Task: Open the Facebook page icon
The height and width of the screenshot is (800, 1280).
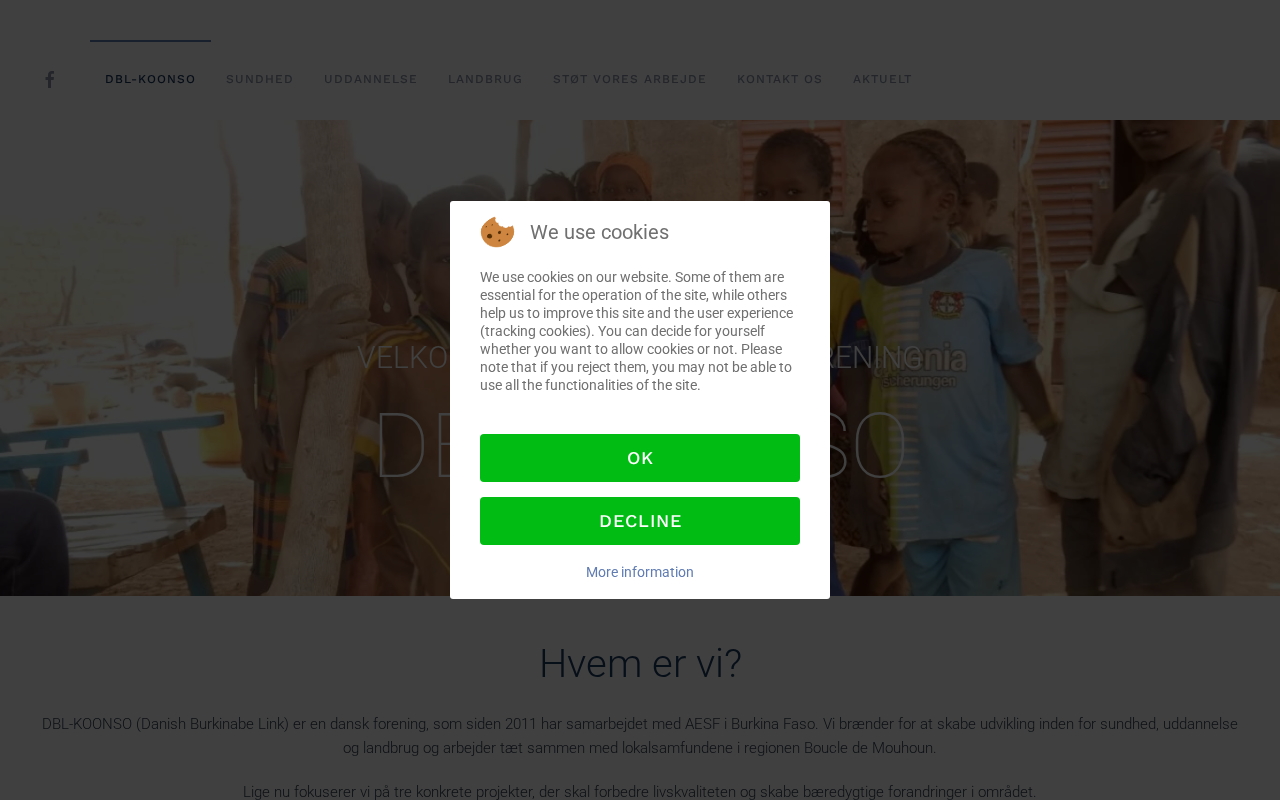Action: click(49, 79)
